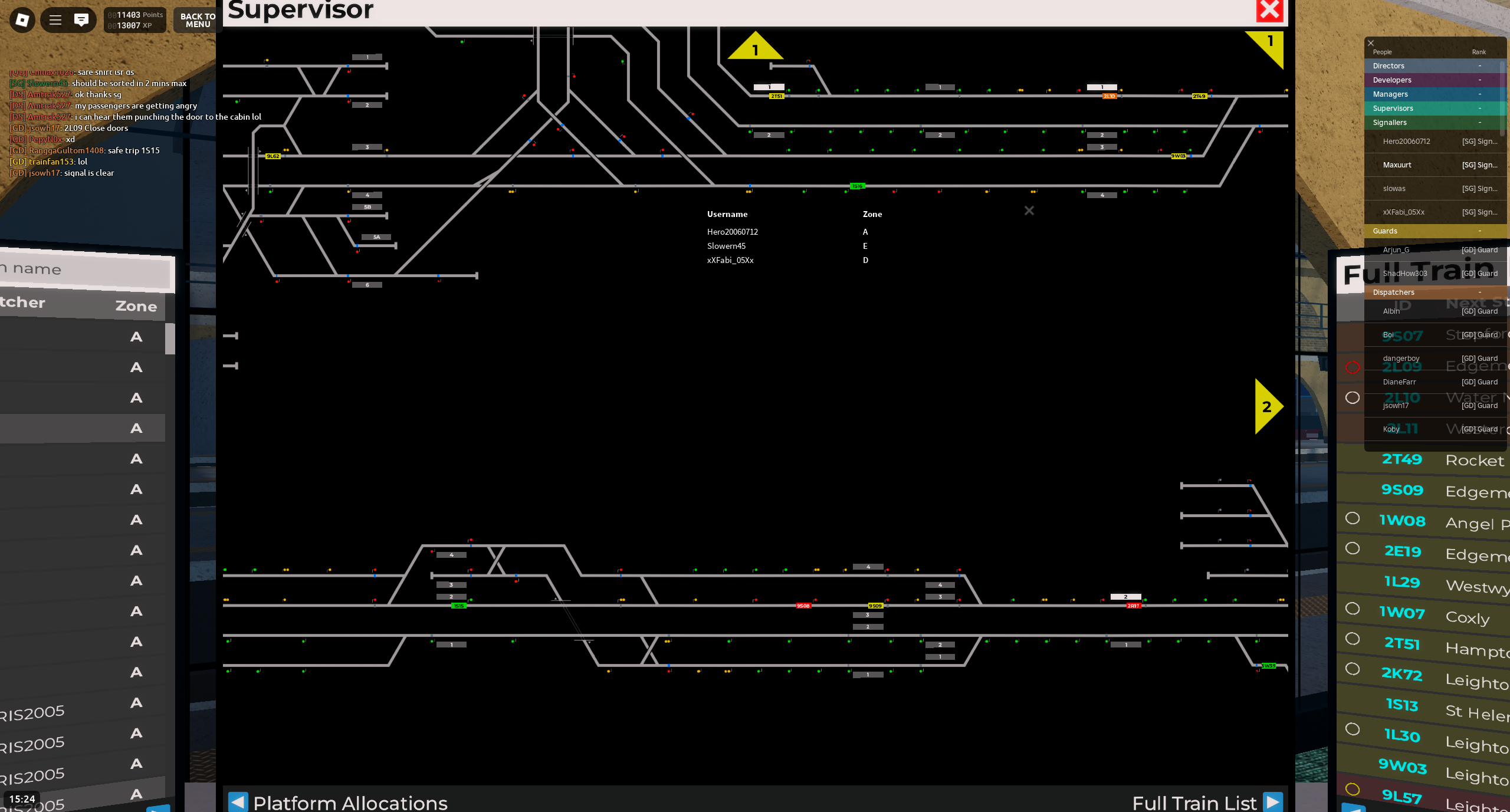Select radio circle beside 1W08

(1353, 518)
